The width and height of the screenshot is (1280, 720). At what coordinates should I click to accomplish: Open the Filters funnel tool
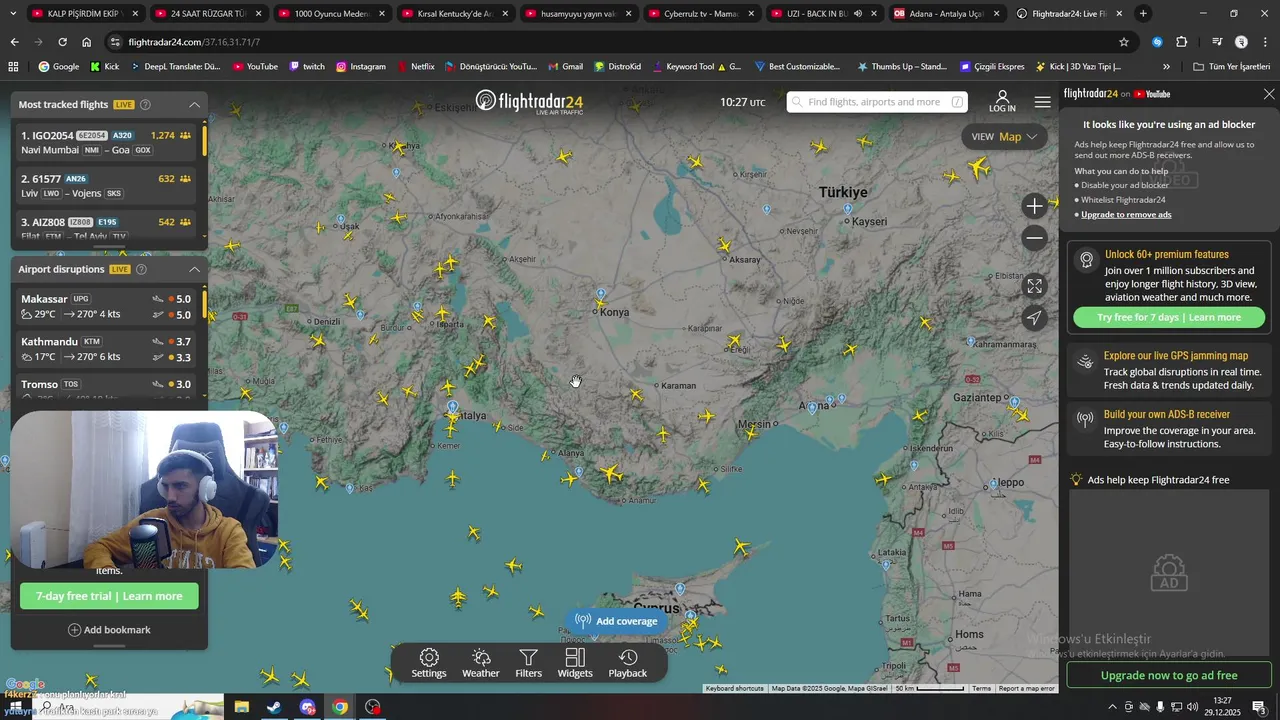click(528, 663)
